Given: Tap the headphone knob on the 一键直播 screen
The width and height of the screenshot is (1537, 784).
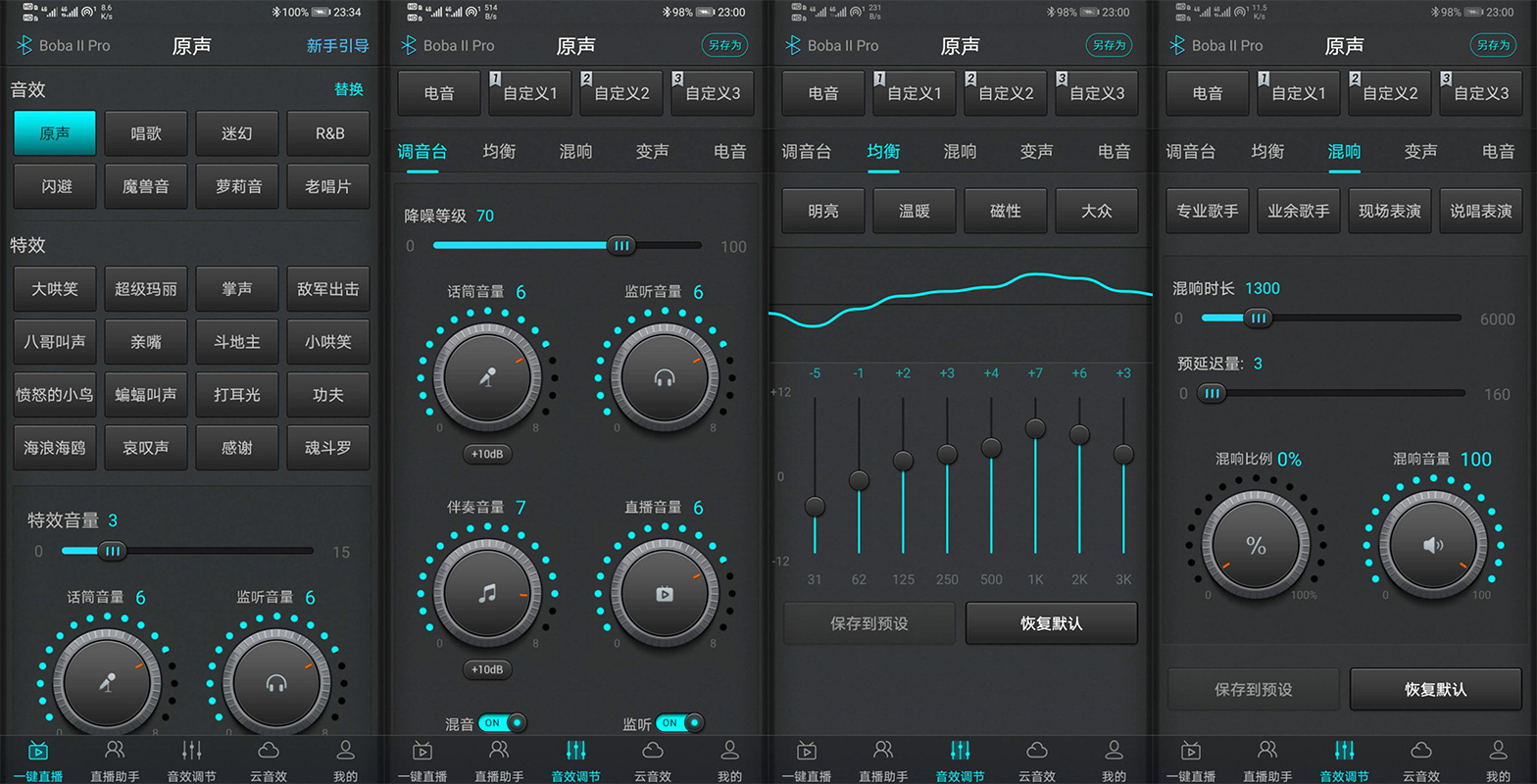Looking at the screenshot, I should (276, 683).
